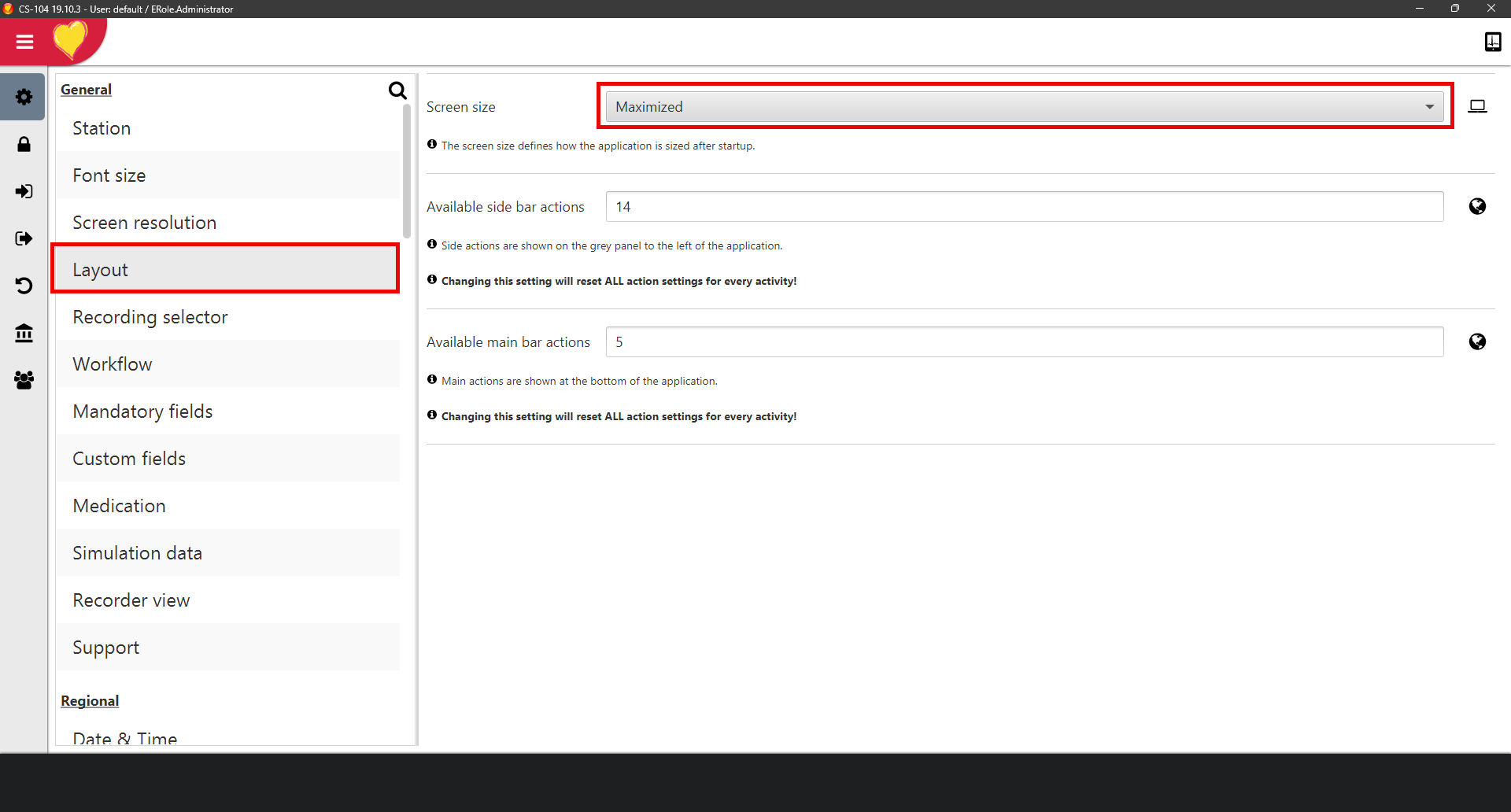Click the padlock security sidebar icon

pyautogui.click(x=24, y=144)
